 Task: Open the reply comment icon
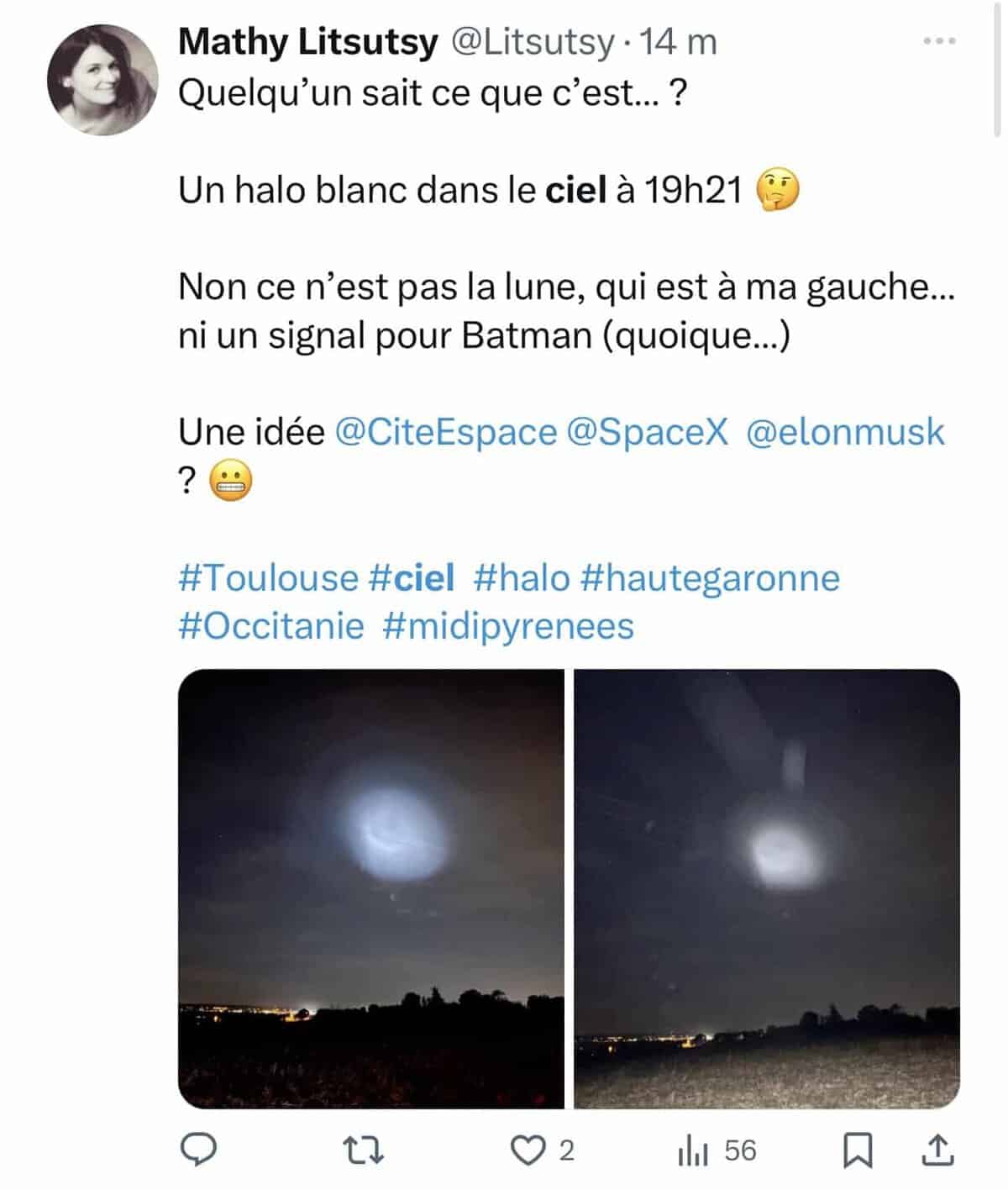199,1150
